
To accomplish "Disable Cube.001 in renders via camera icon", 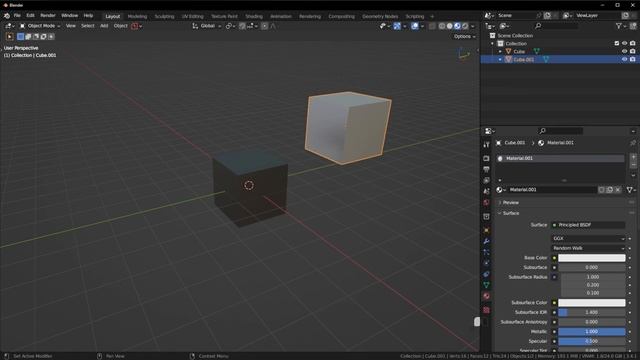I will [632, 60].
